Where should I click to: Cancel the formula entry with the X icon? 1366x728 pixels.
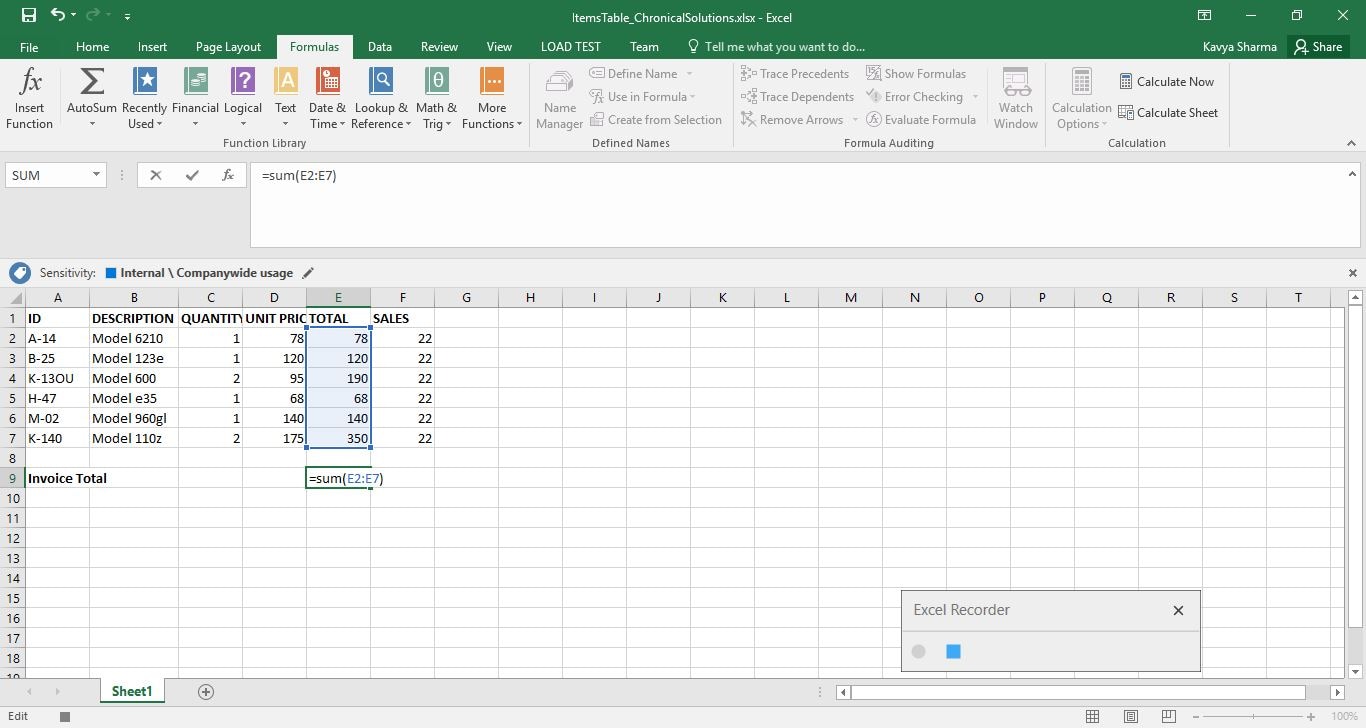(x=155, y=175)
